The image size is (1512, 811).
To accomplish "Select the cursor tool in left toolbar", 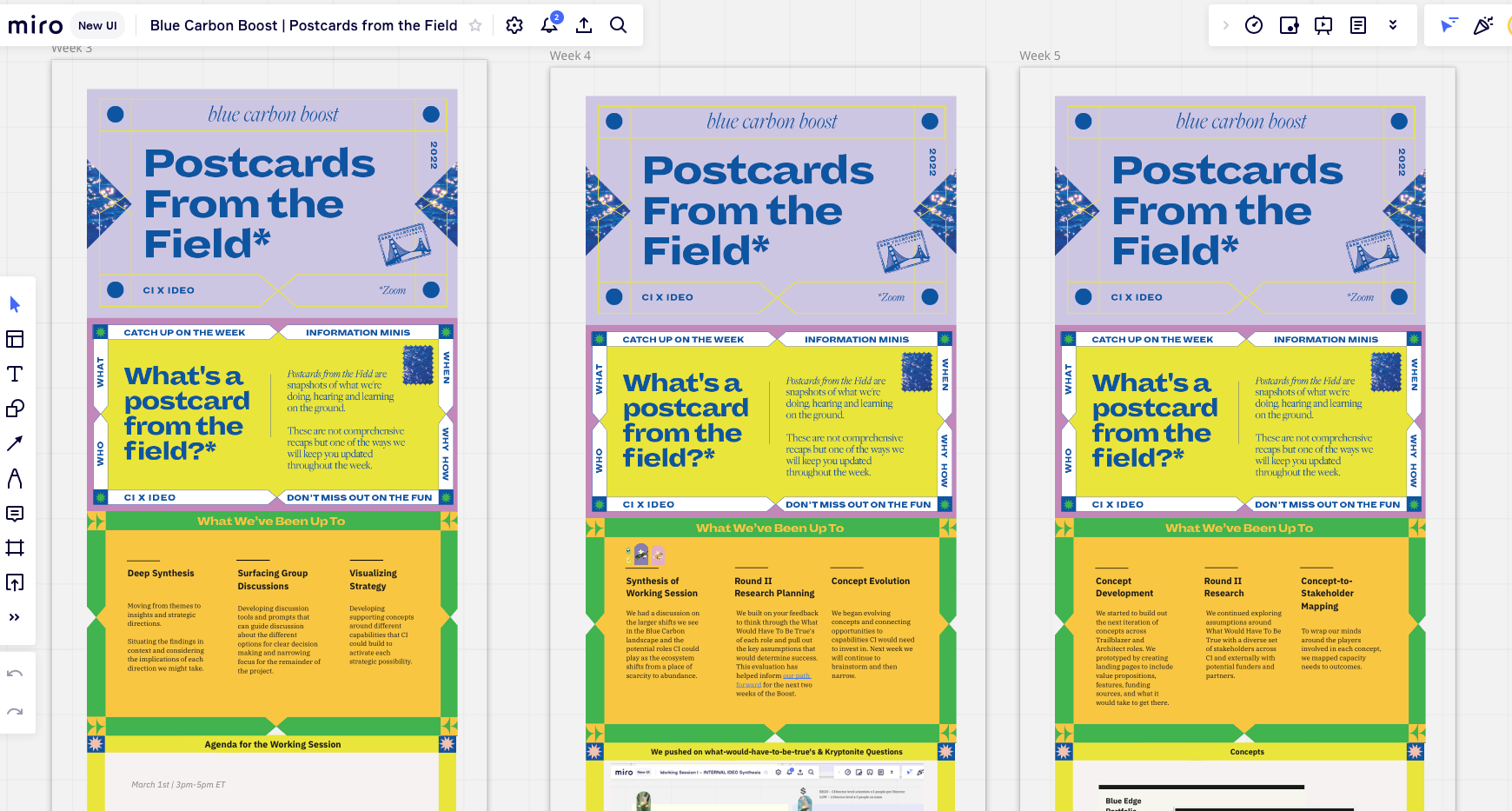I will [15, 304].
